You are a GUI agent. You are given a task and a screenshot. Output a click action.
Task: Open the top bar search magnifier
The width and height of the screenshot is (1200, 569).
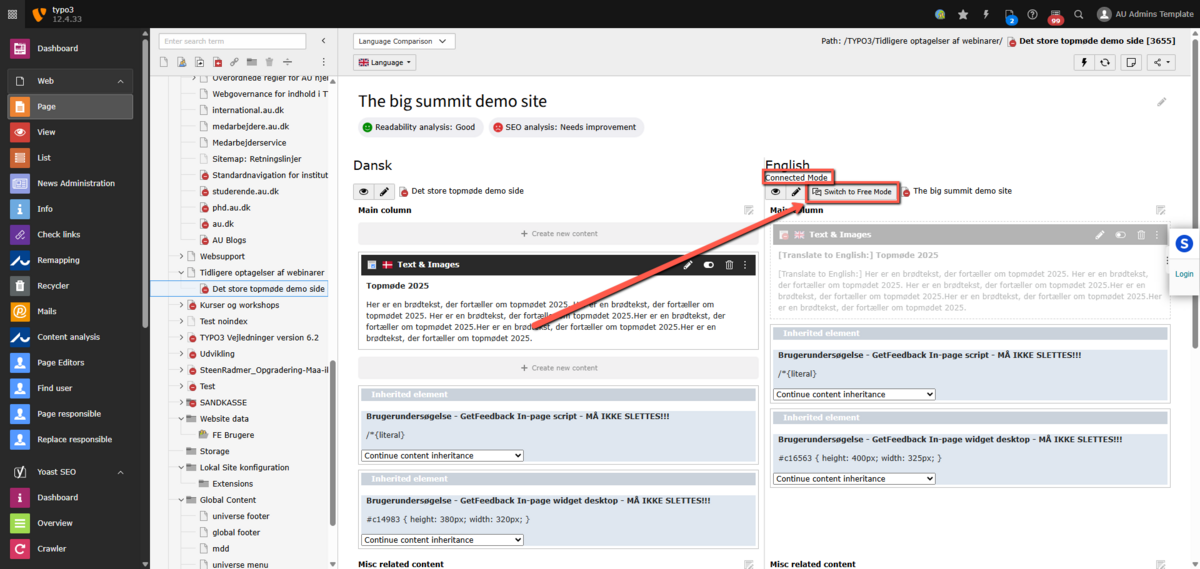(x=1078, y=15)
